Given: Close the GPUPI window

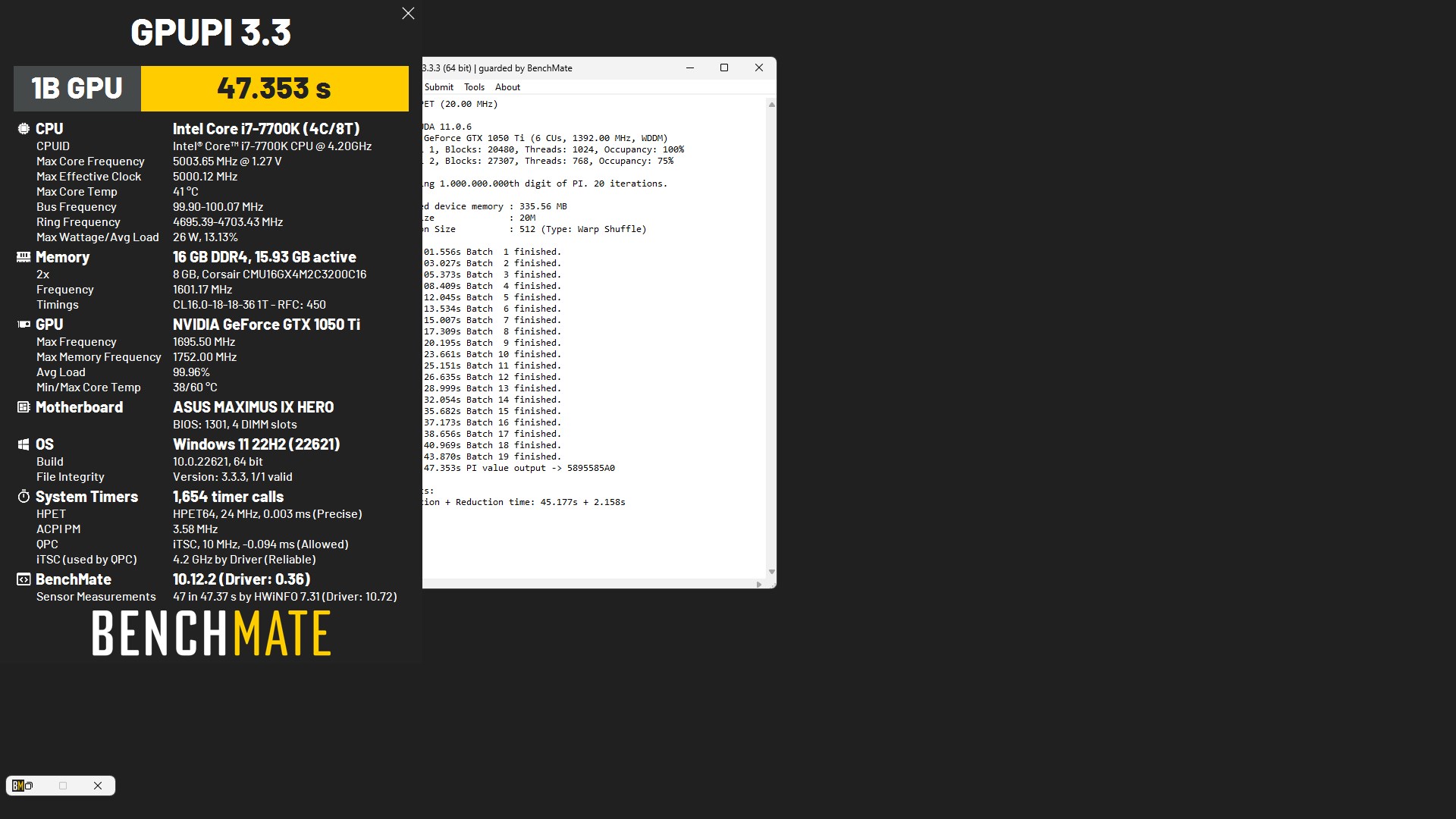Looking at the screenshot, I should (759, 67).
